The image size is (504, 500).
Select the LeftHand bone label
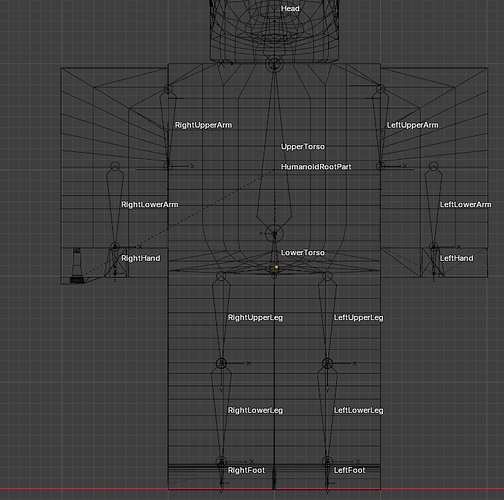coord(456,258)
